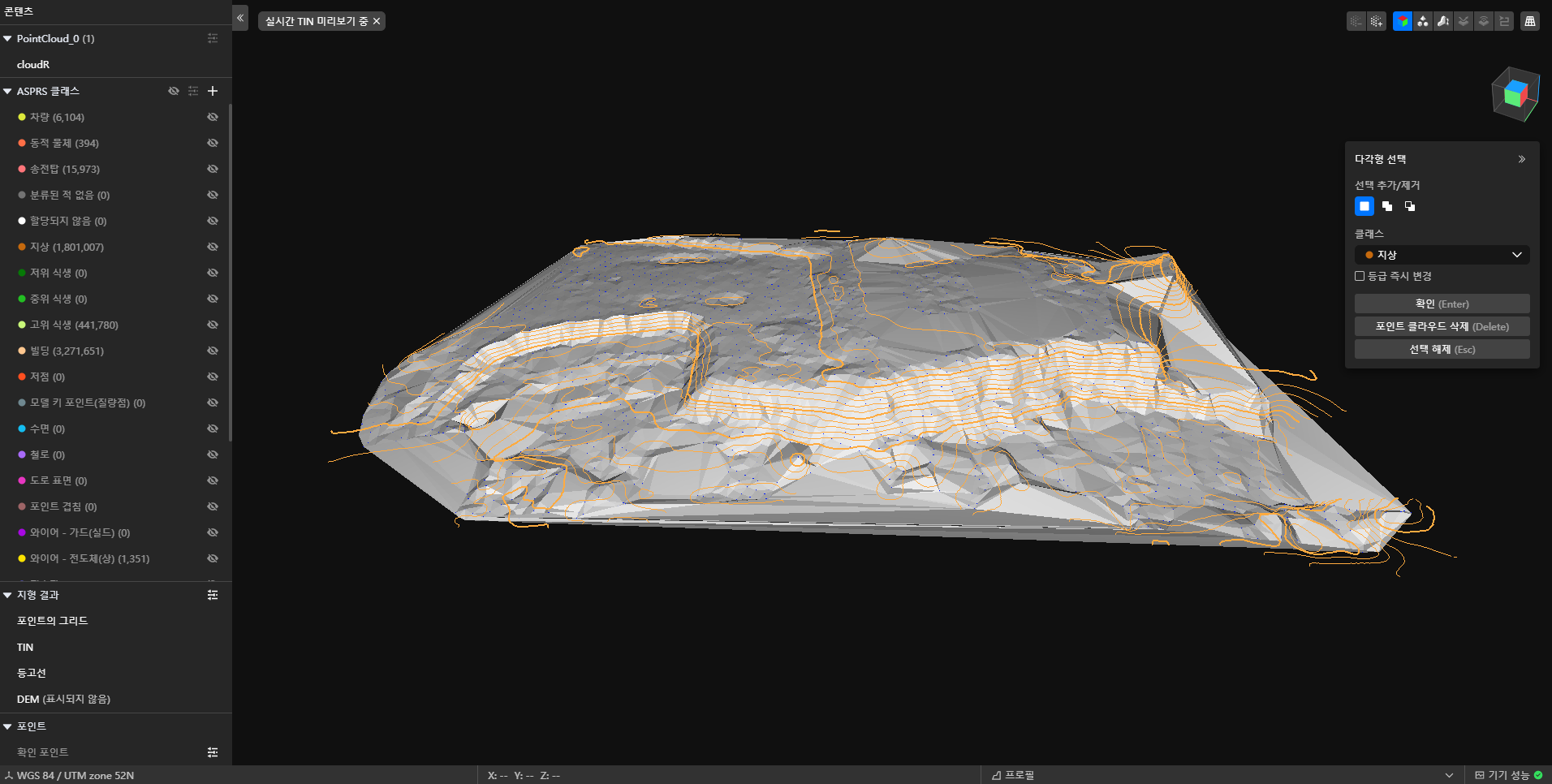This screenshot has width=1552, height=784.
Task: Toggle visibility of 빌딩 class
Action: tap(213, 351)
